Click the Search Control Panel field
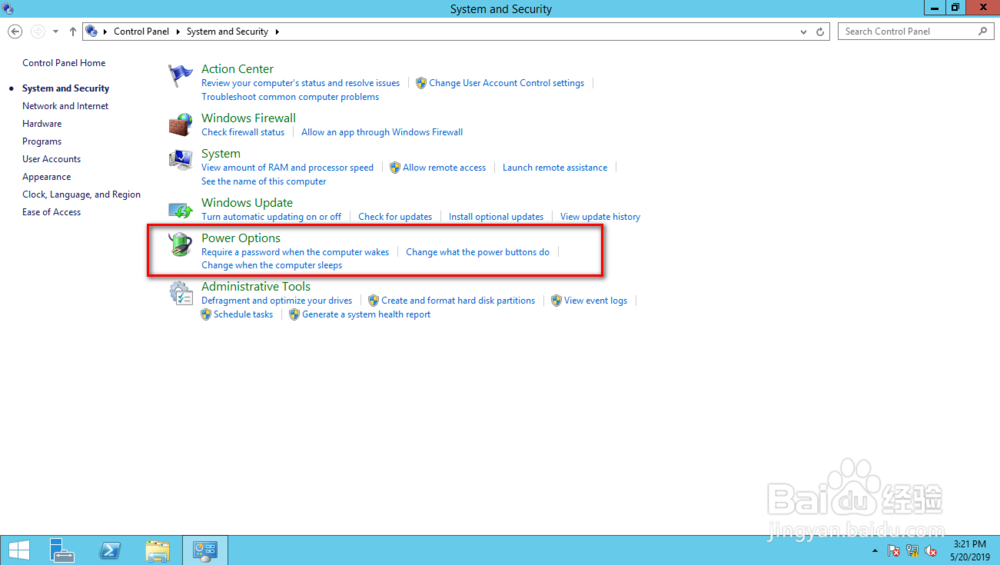Screen dimensions: 1000x565 coord(916,31)
